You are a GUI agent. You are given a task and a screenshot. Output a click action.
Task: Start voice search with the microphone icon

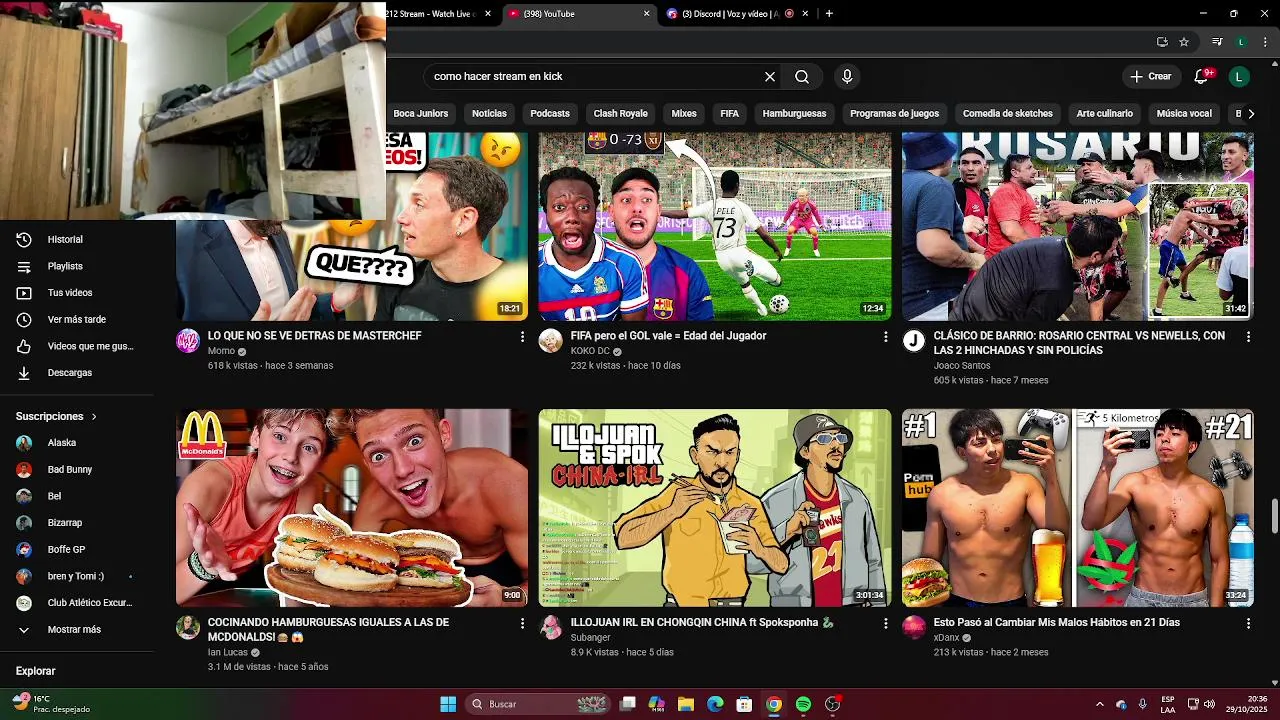coord(847,77)
